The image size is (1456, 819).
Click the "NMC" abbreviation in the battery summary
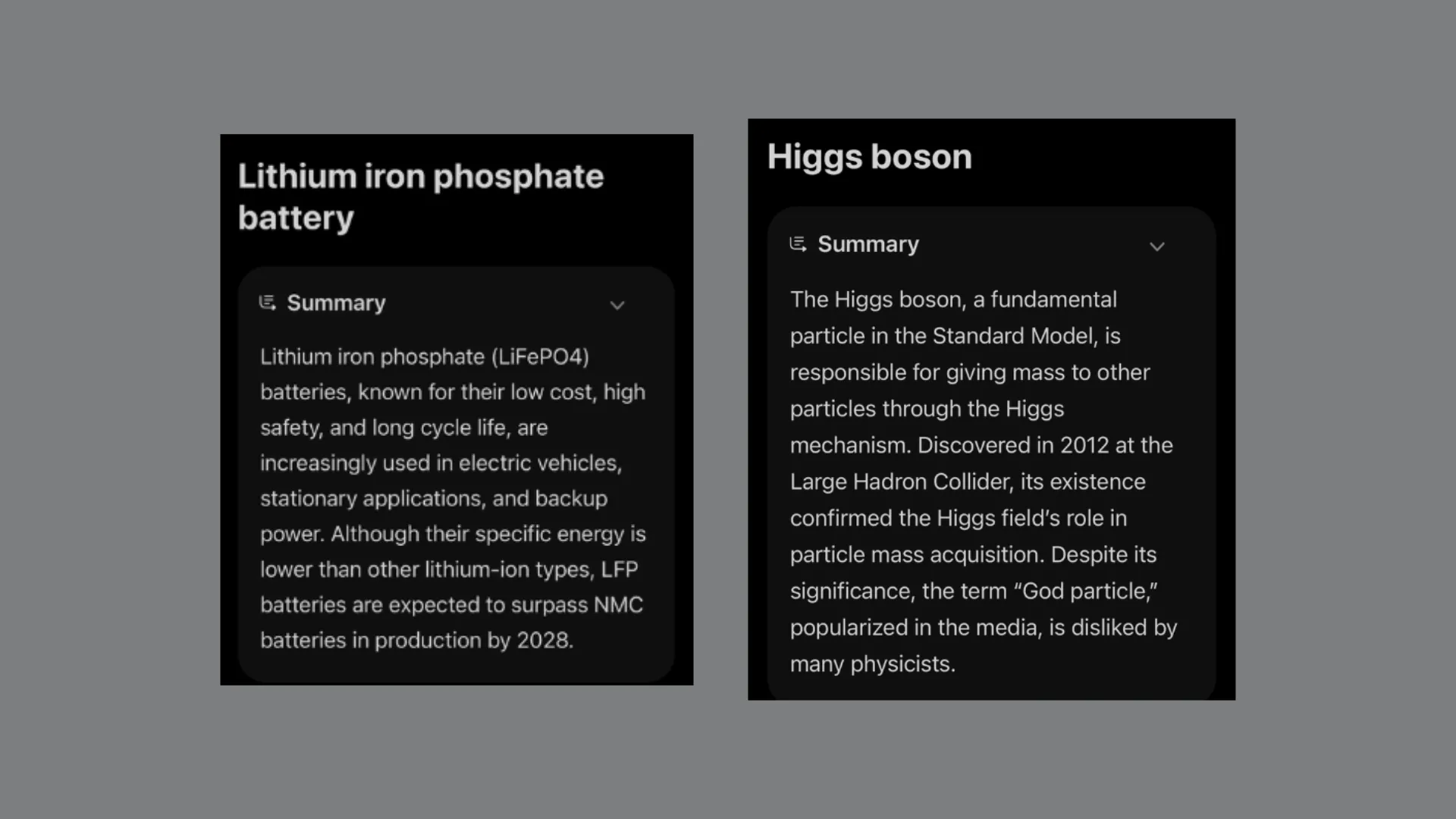(x=618, y=604)
